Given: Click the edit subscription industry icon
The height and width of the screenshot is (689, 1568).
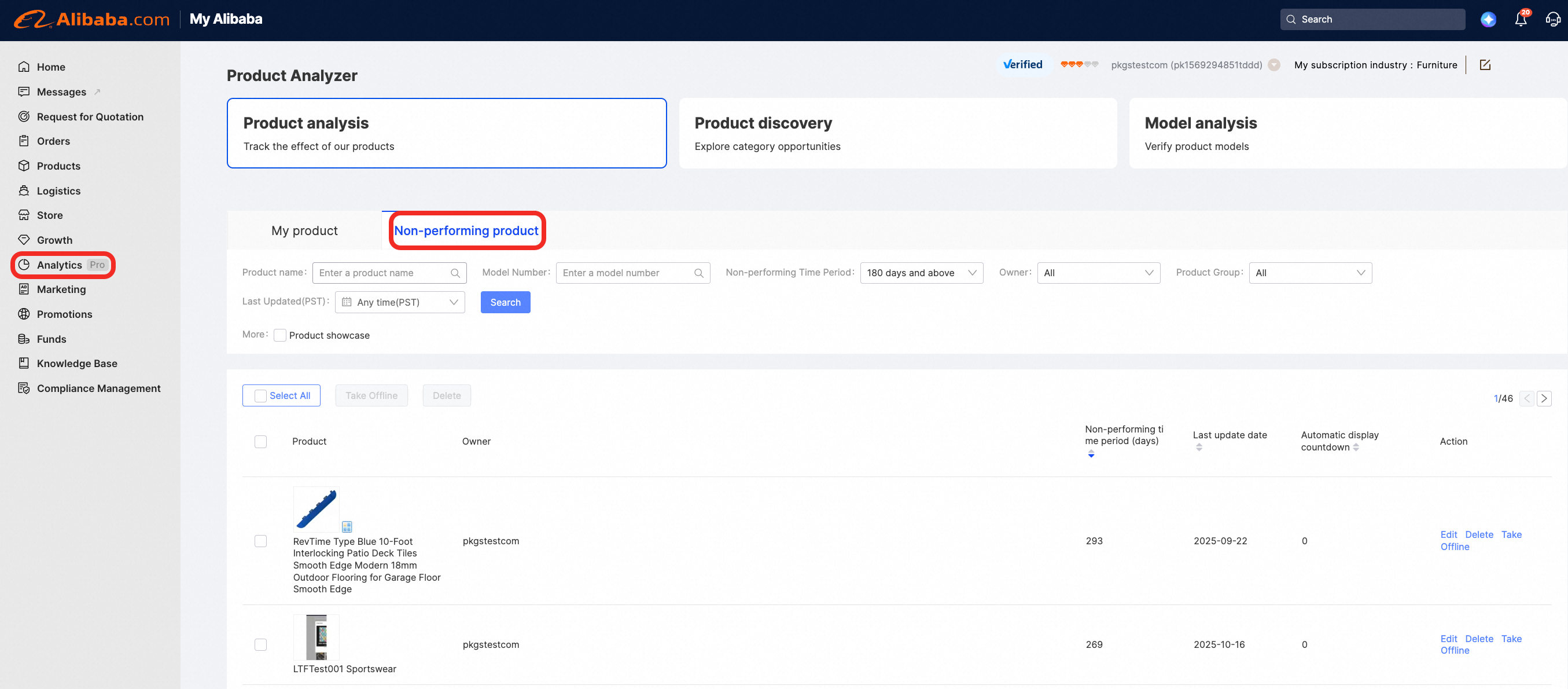Looking at the screenshot, I should pos(1485,65).
